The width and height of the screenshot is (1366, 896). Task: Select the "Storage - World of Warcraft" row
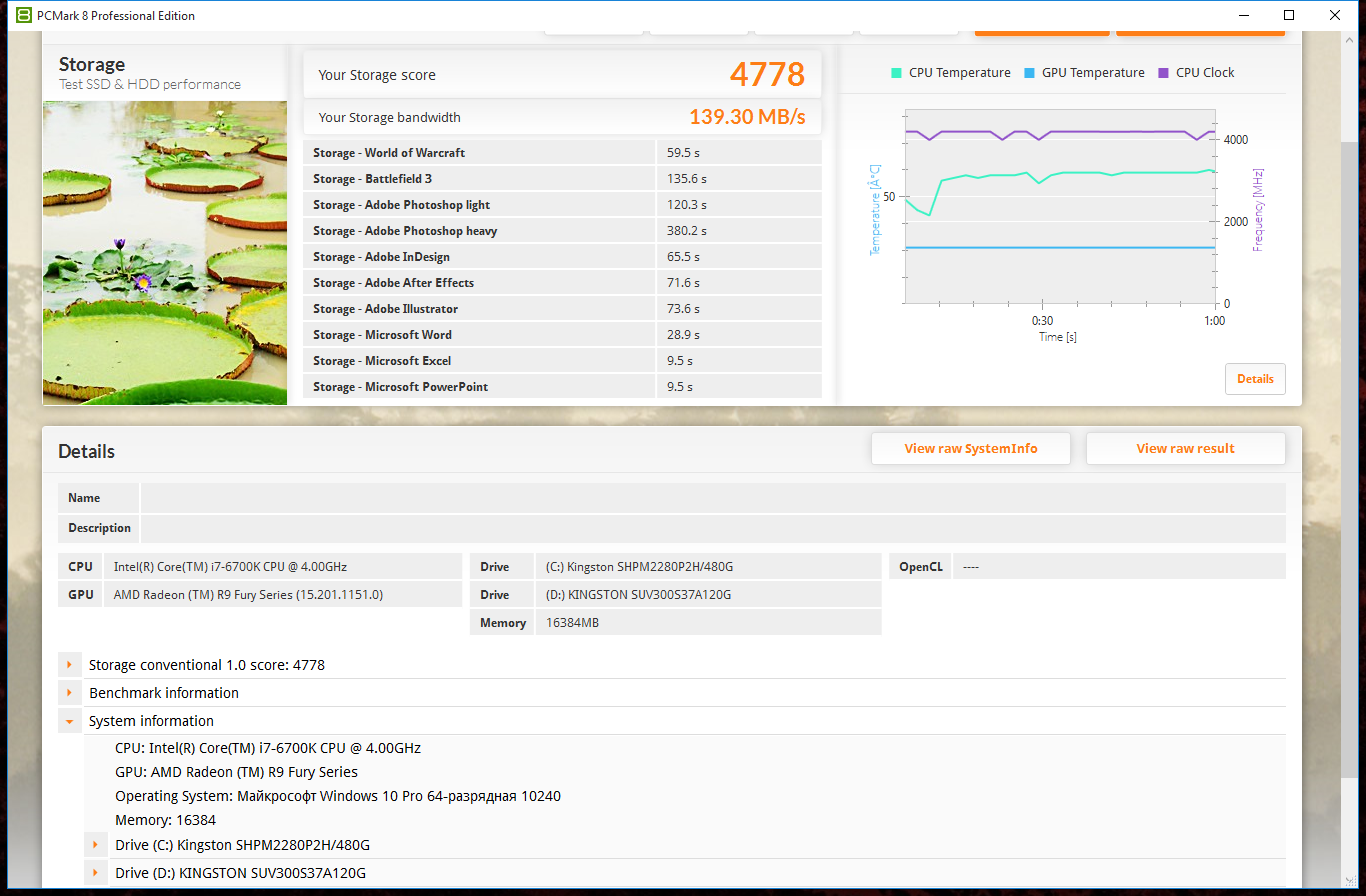[x=562, y=153]
